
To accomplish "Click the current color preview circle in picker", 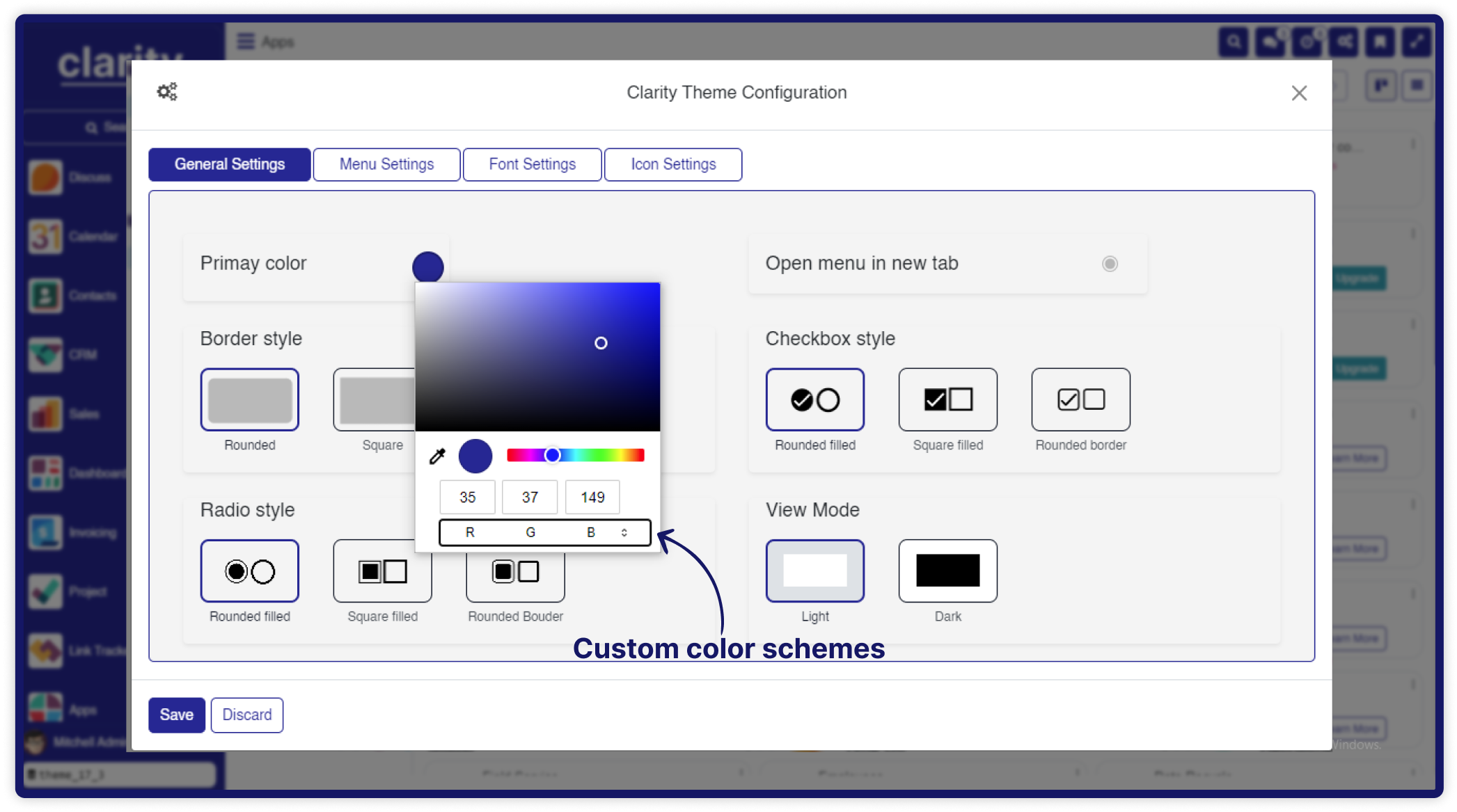I will [x=475, y=456].
